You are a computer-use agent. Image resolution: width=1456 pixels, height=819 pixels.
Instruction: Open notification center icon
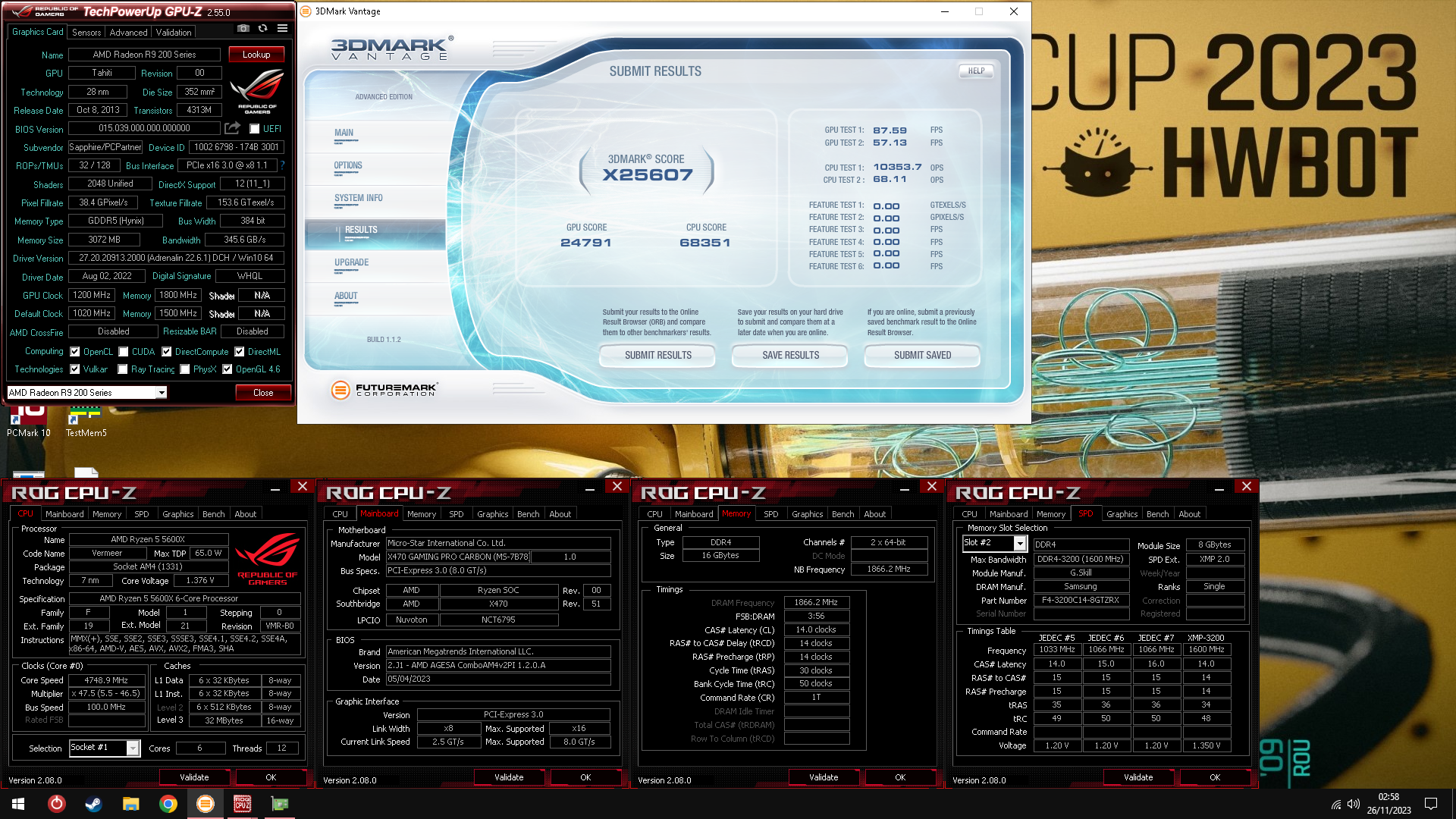click(1431, 804)
